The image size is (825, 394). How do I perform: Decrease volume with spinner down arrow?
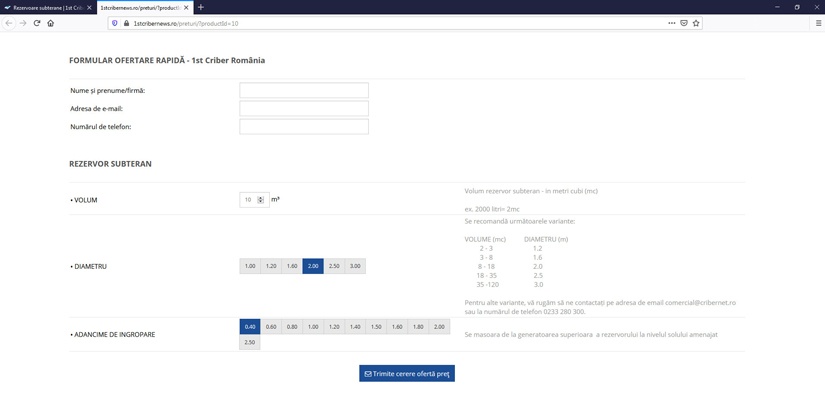[260, 201]
